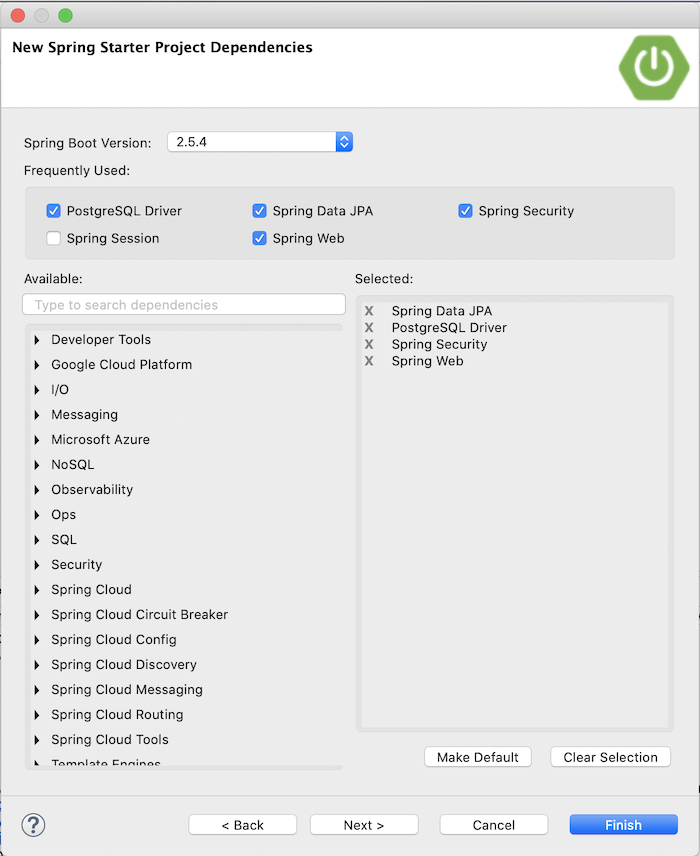Expand the Spring Cloud Discovery category
Image resolution: width=700 pixels, height=856 pixels.
[x=37, y=665]
